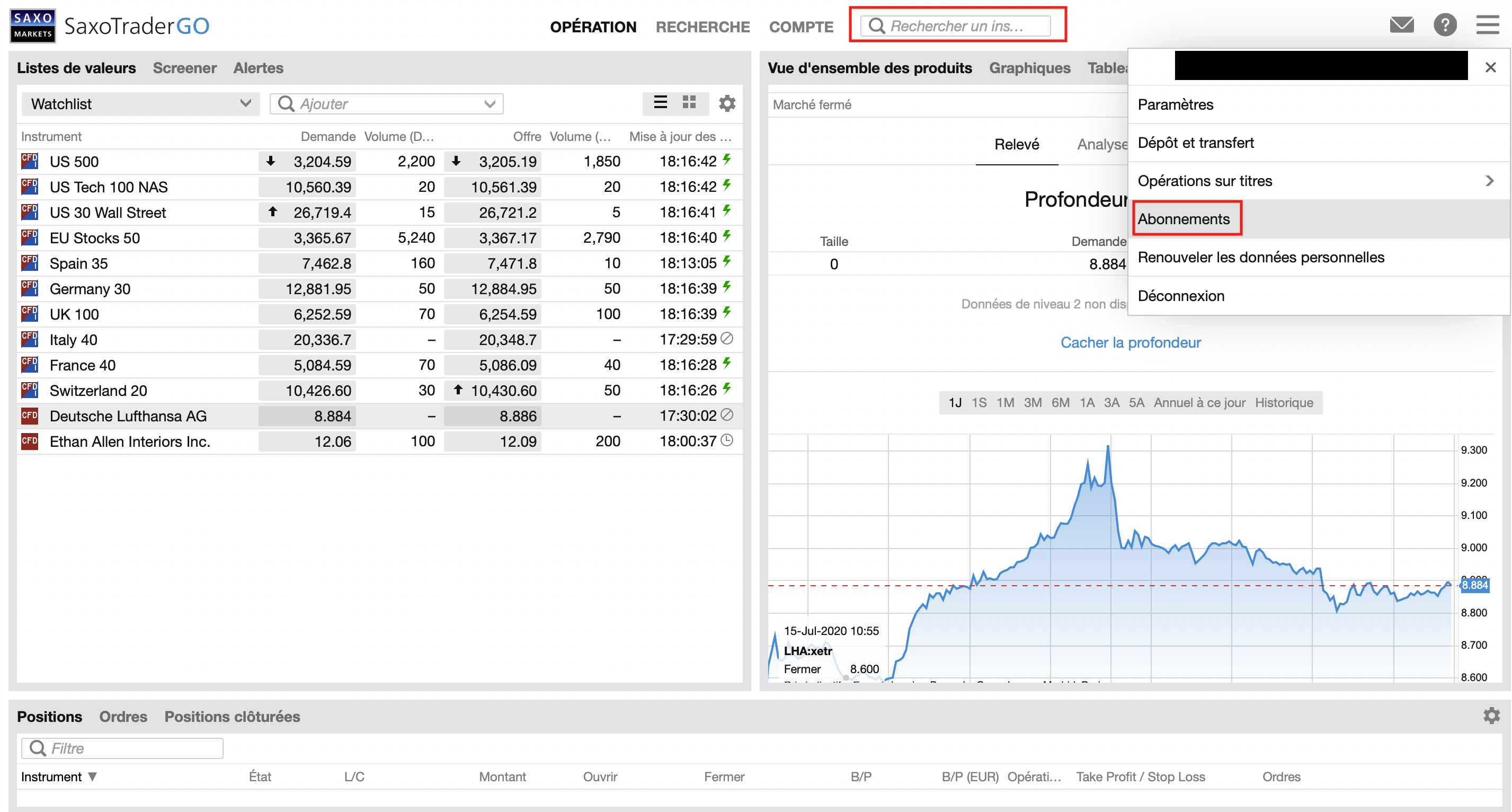Close the account menu with the X
The image size is (1512, 812).
coord(1490,67)
